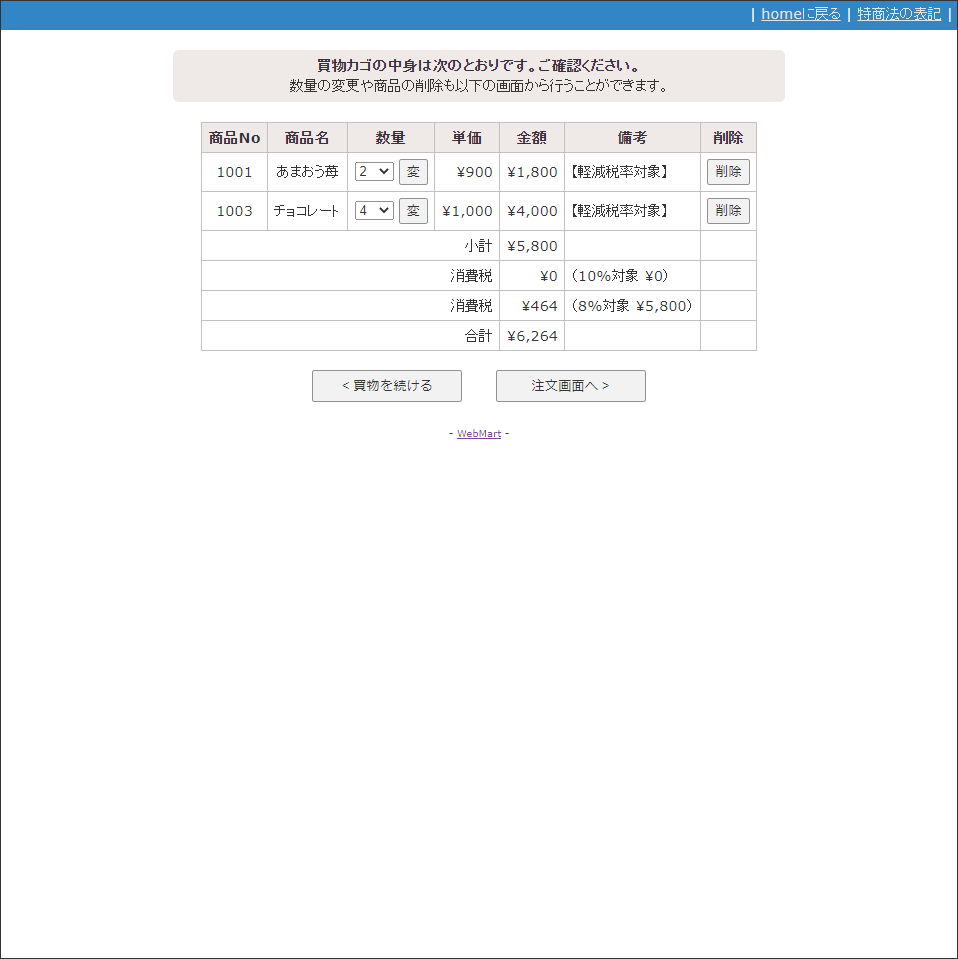The height and width of the screenshot is (959, 958).
Task: Open quantity dropdown for あまおう苺
Action: (x=374, y=172)
